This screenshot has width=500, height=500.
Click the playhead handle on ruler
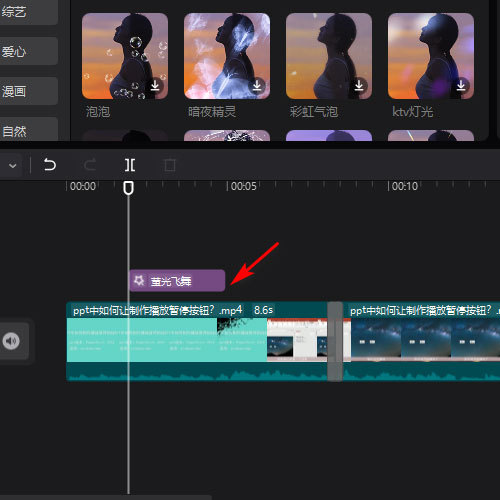[x=128, y=188]
